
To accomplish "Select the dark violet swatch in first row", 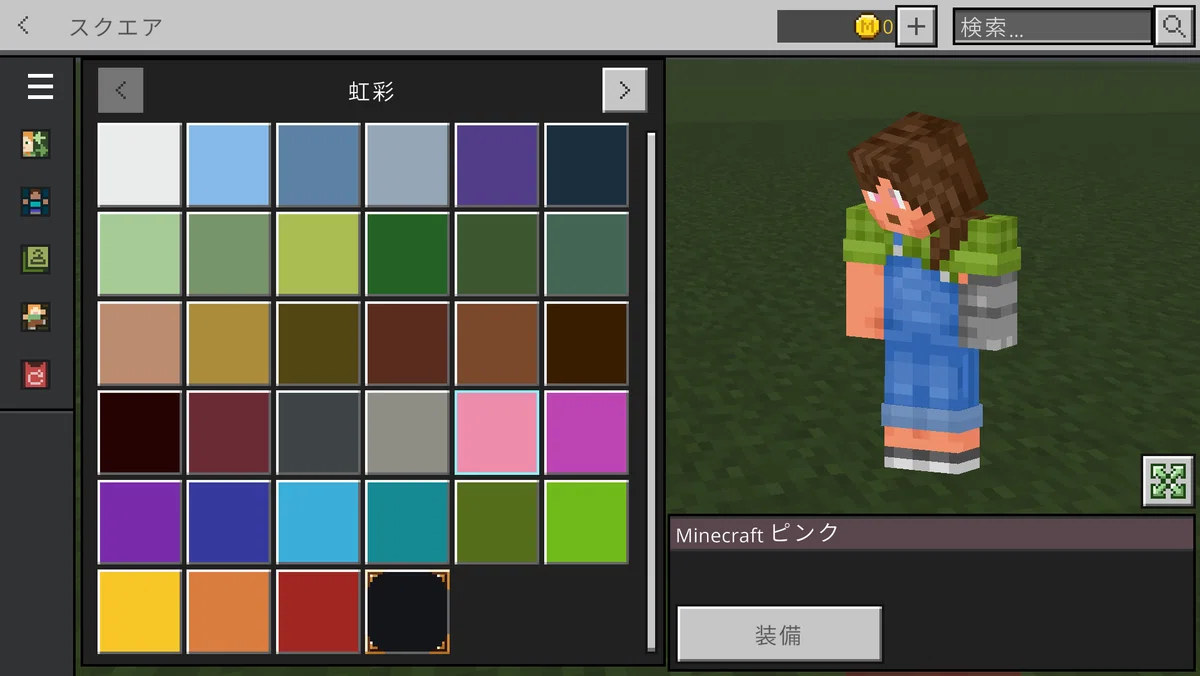I will (497, 165).
